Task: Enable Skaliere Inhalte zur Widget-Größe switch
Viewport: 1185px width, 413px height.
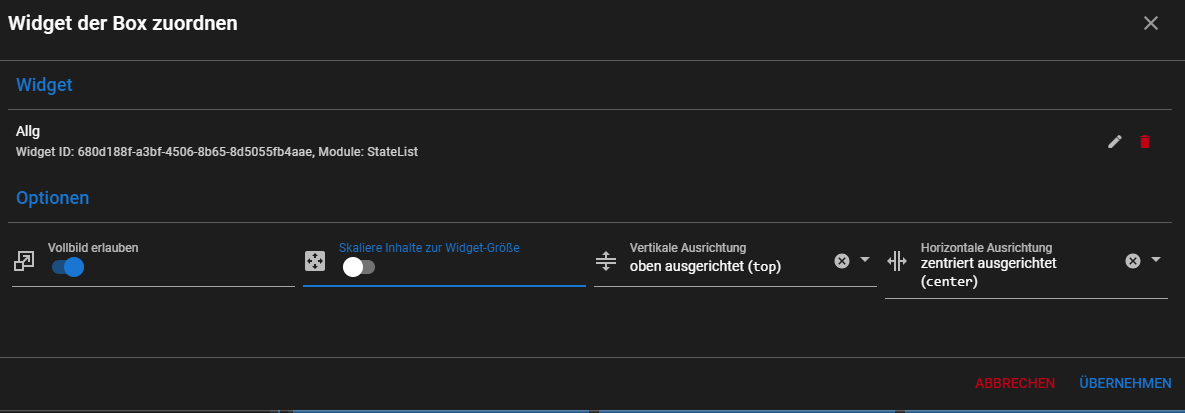Action: (x=358, y=267)
